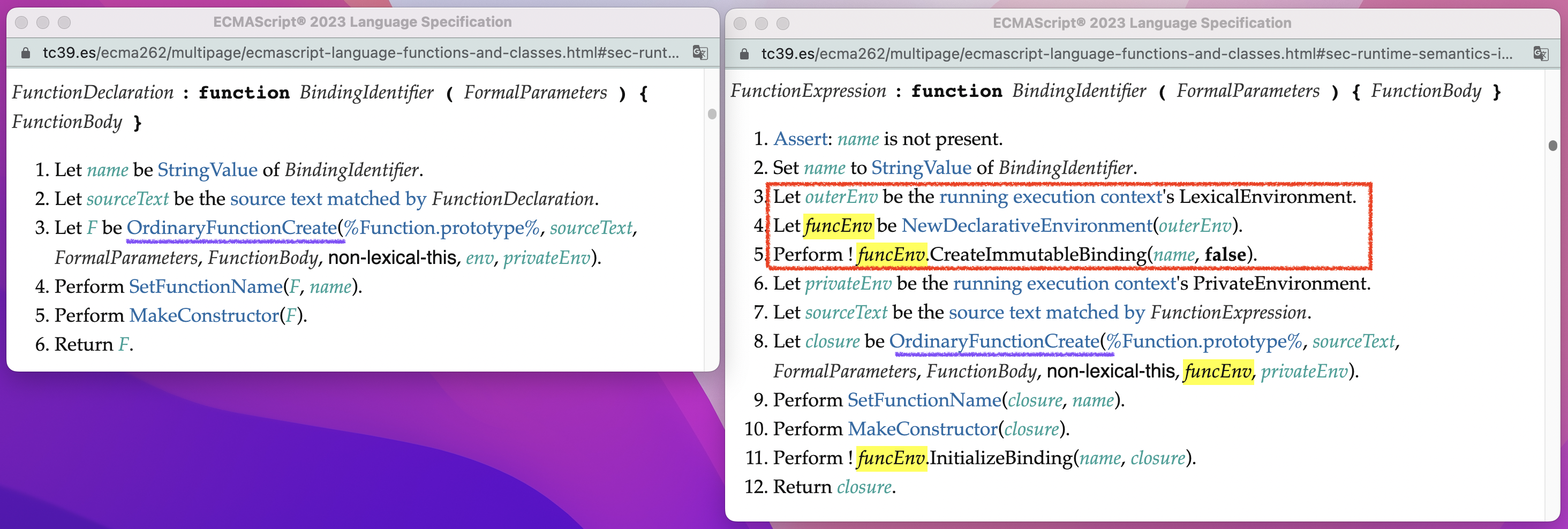
Task: Open OrdinaryFunctionCreate link in right window
Action: click(994, 342)
